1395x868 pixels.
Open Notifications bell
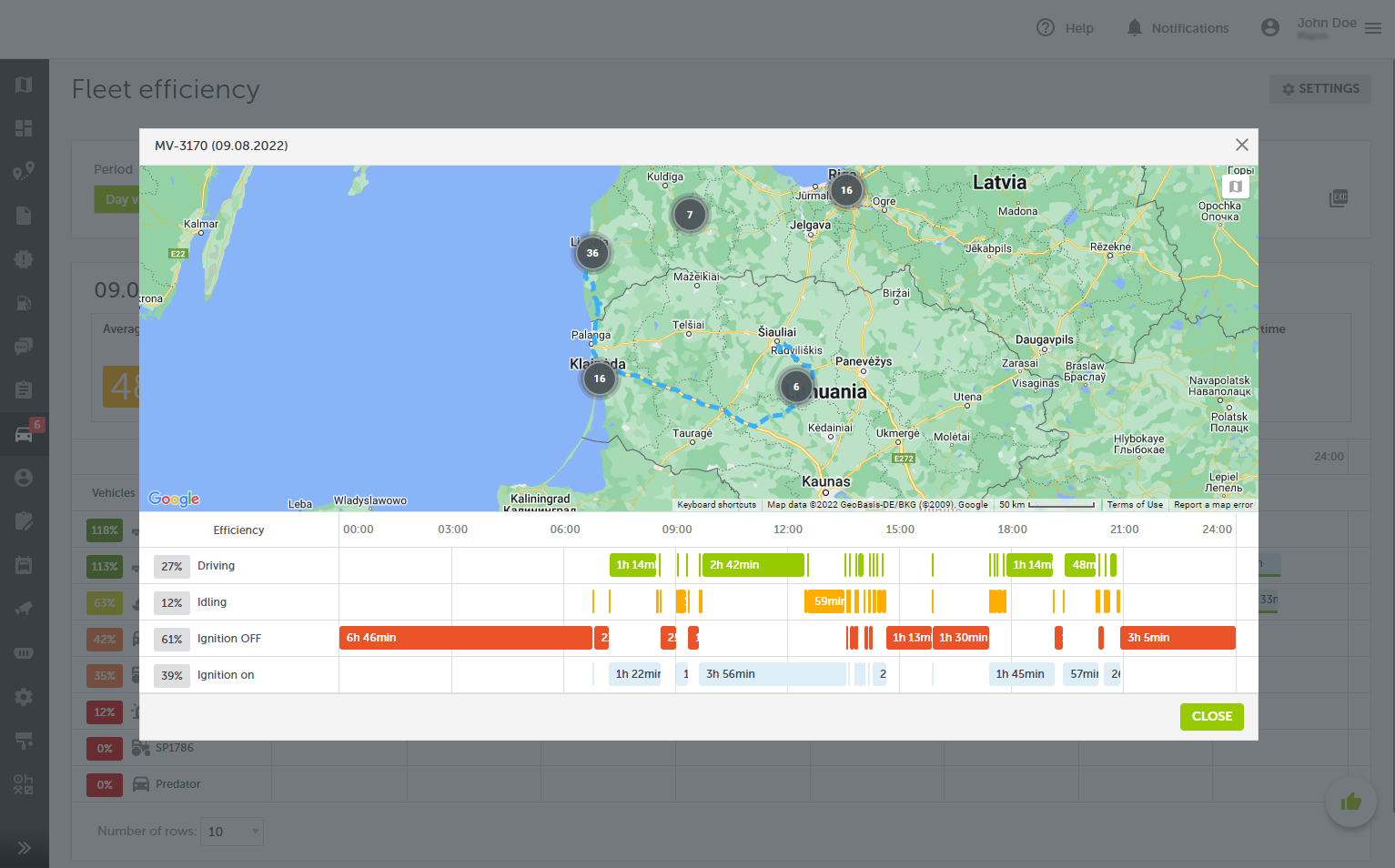click(1134, 28)
